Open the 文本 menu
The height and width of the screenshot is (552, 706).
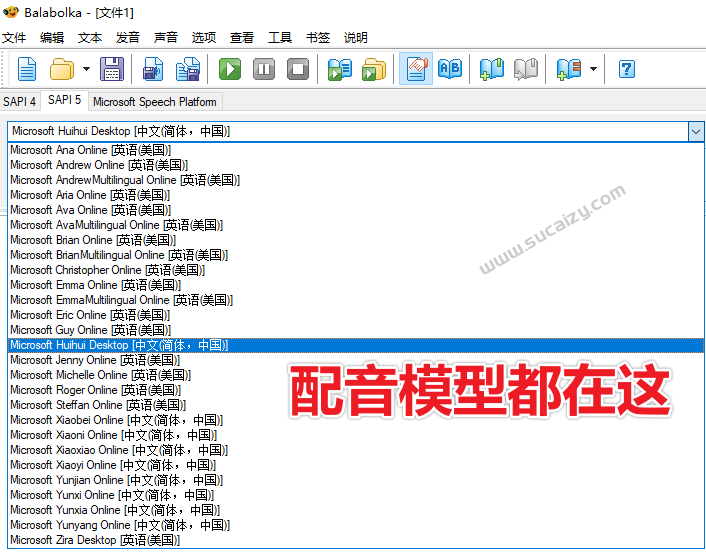(90, 37)
